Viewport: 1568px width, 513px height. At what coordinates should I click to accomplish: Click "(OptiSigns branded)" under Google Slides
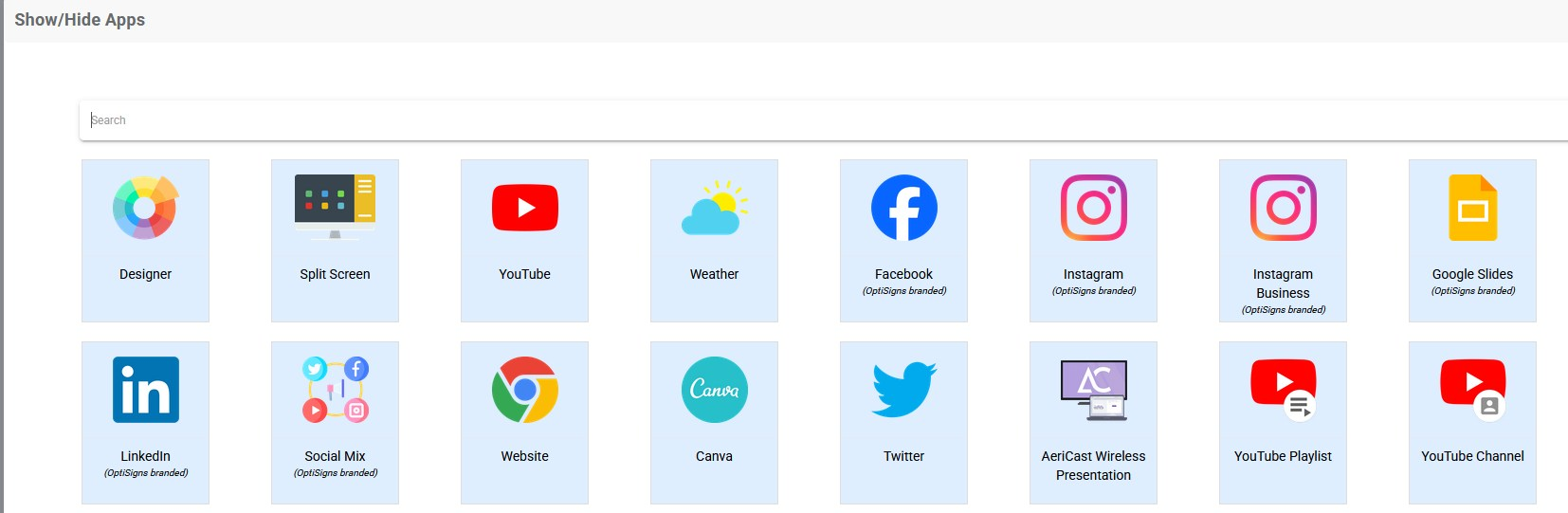(x=1472, y=291)
